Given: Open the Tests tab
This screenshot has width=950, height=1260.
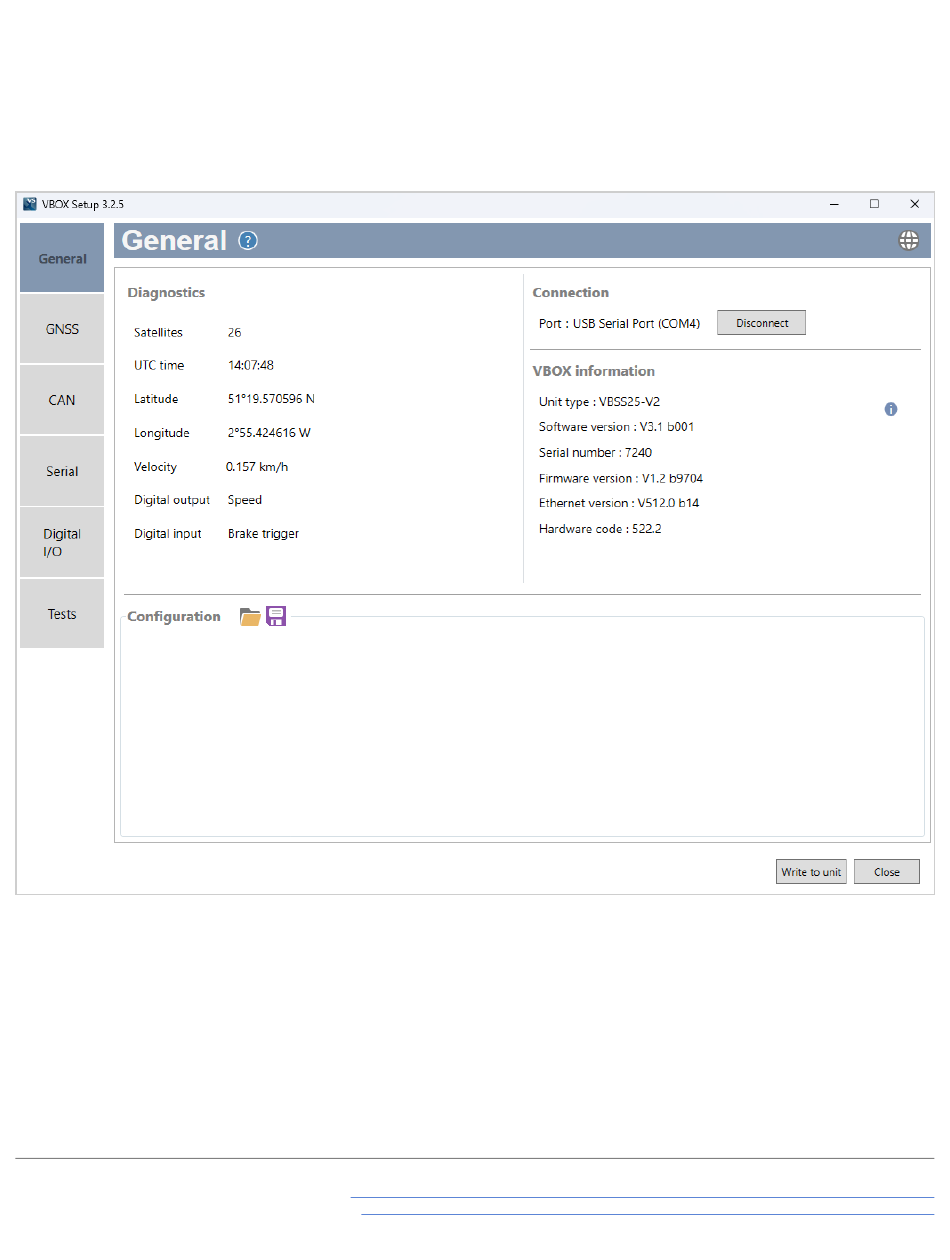Looking at the screenshot, I should [x=62, y=614].
